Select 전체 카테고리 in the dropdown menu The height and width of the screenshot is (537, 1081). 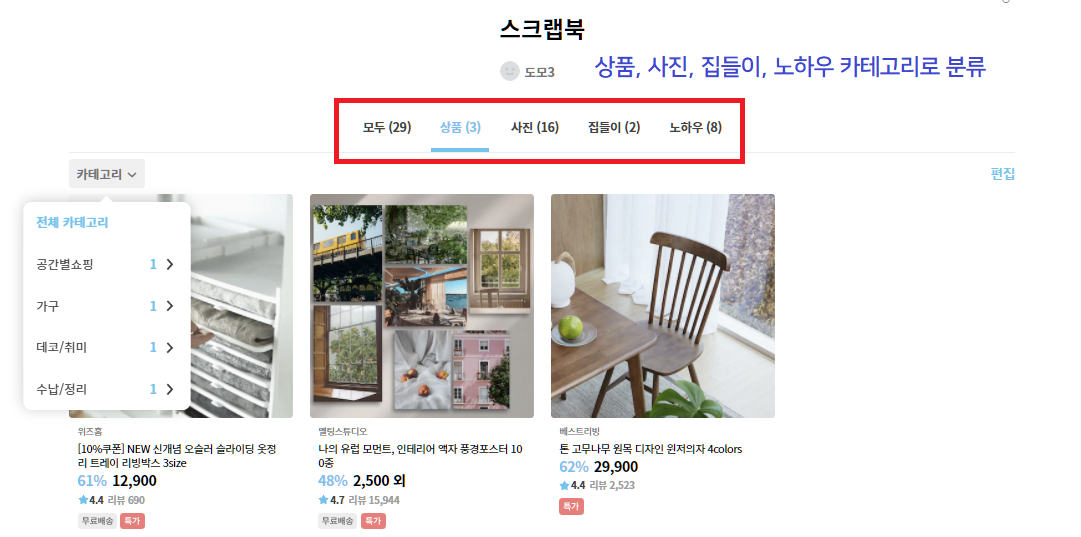tap(72, 223)
